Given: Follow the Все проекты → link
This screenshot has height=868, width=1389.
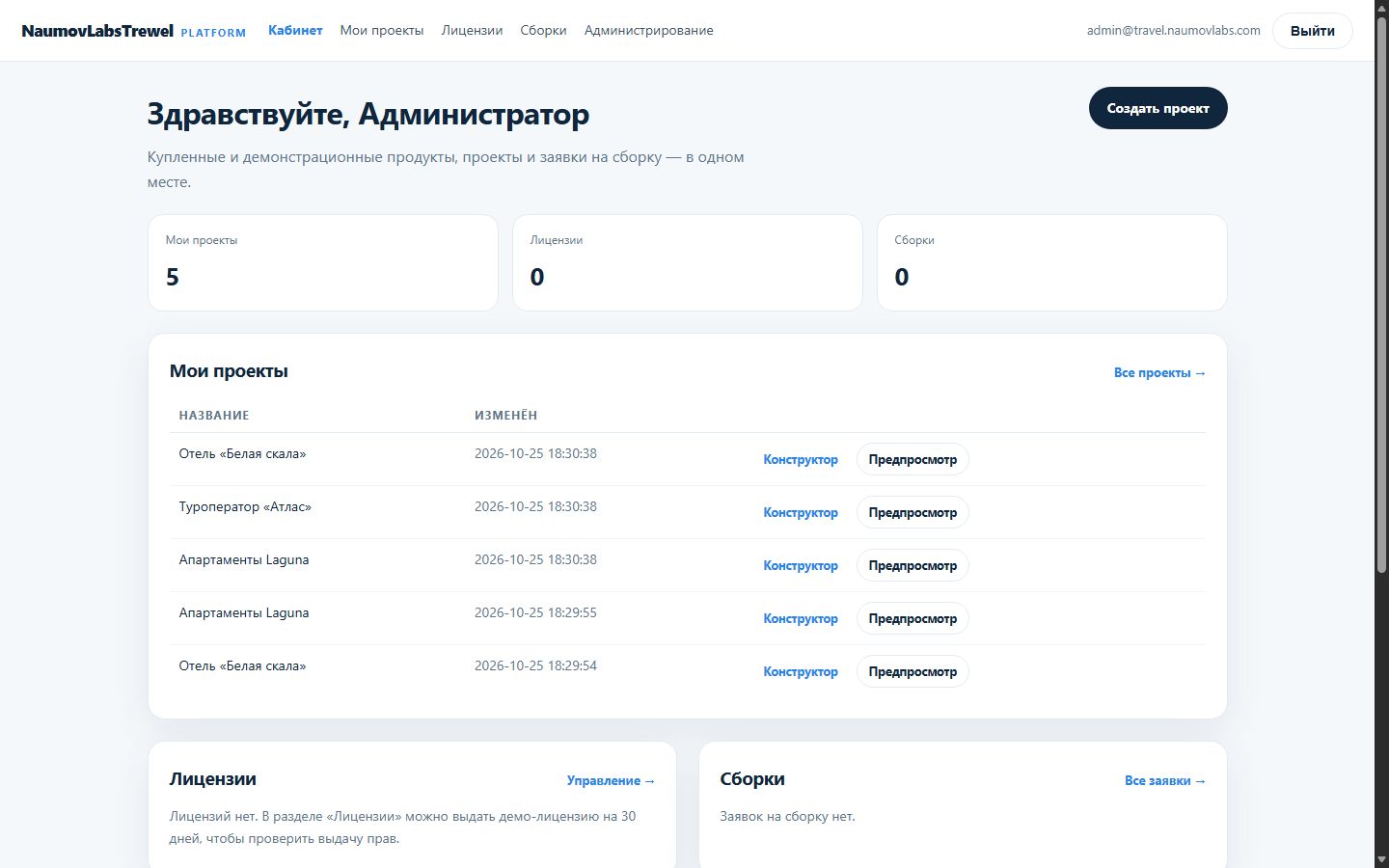Looking at the screenshot, I should [1159, 373].
